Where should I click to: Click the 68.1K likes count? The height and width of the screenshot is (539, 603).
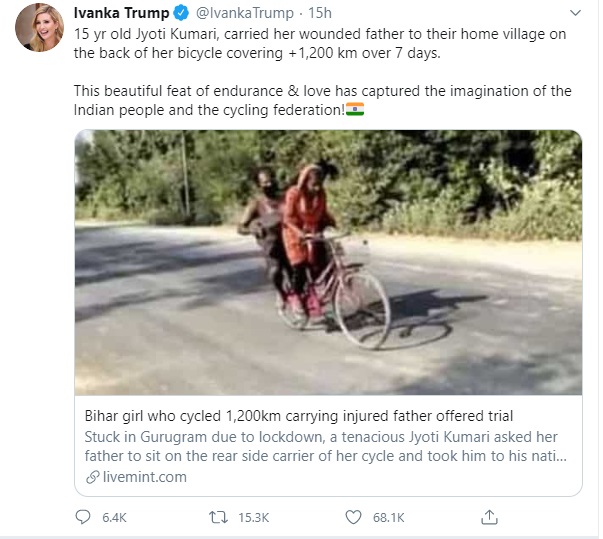tap(388, 517)
